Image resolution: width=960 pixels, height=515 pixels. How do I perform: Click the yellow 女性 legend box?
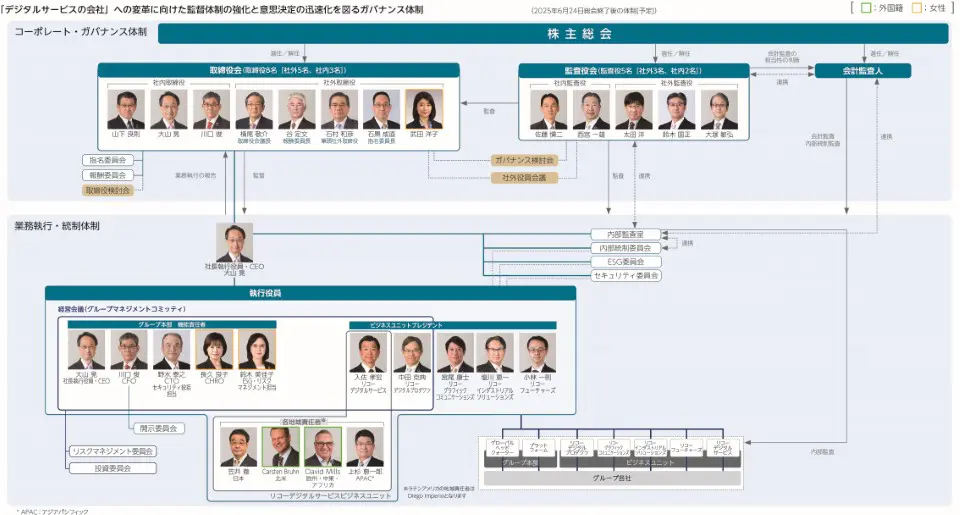coord(916,8)
